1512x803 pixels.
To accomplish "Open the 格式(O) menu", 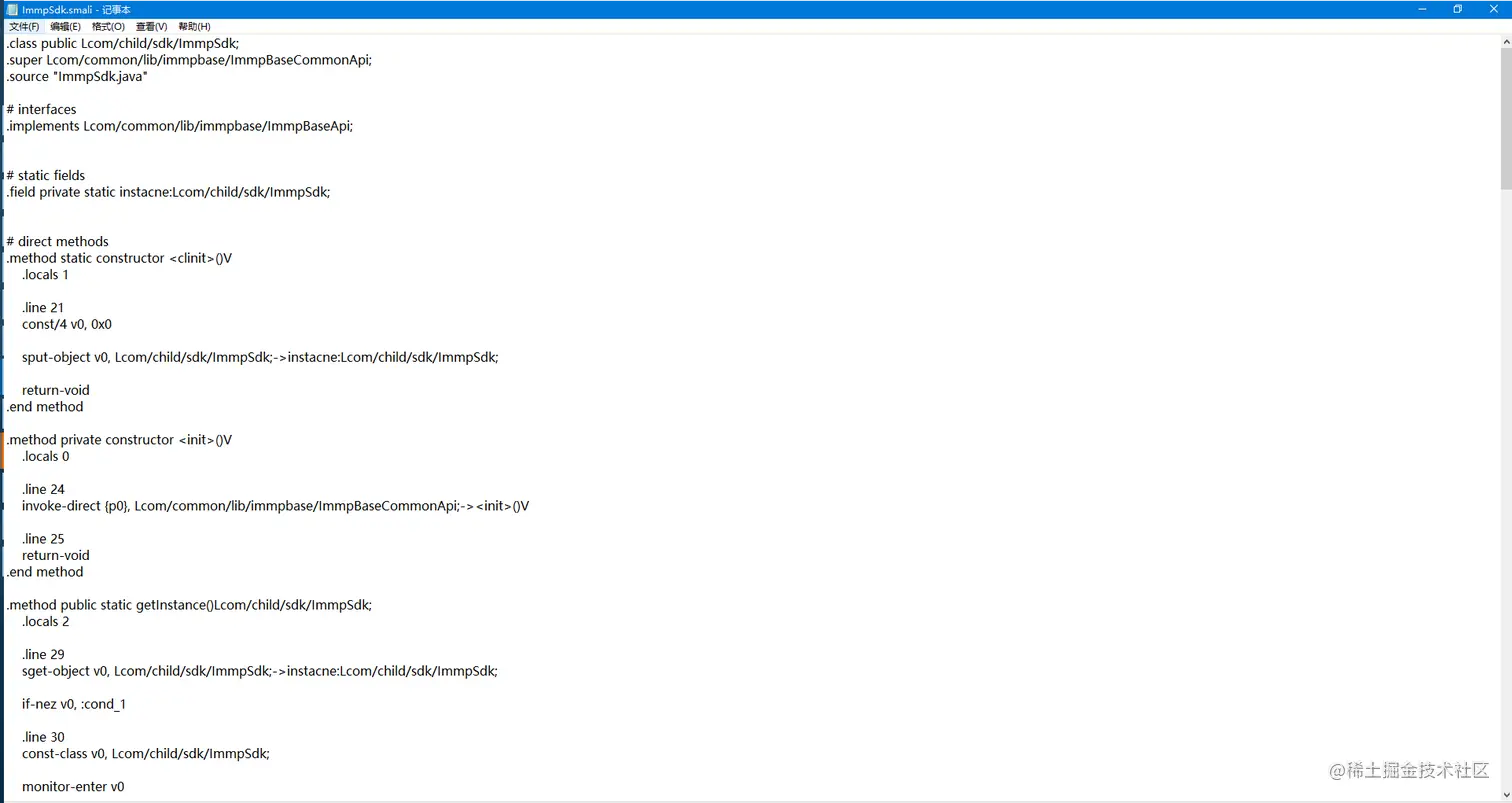I will (109, 27).
